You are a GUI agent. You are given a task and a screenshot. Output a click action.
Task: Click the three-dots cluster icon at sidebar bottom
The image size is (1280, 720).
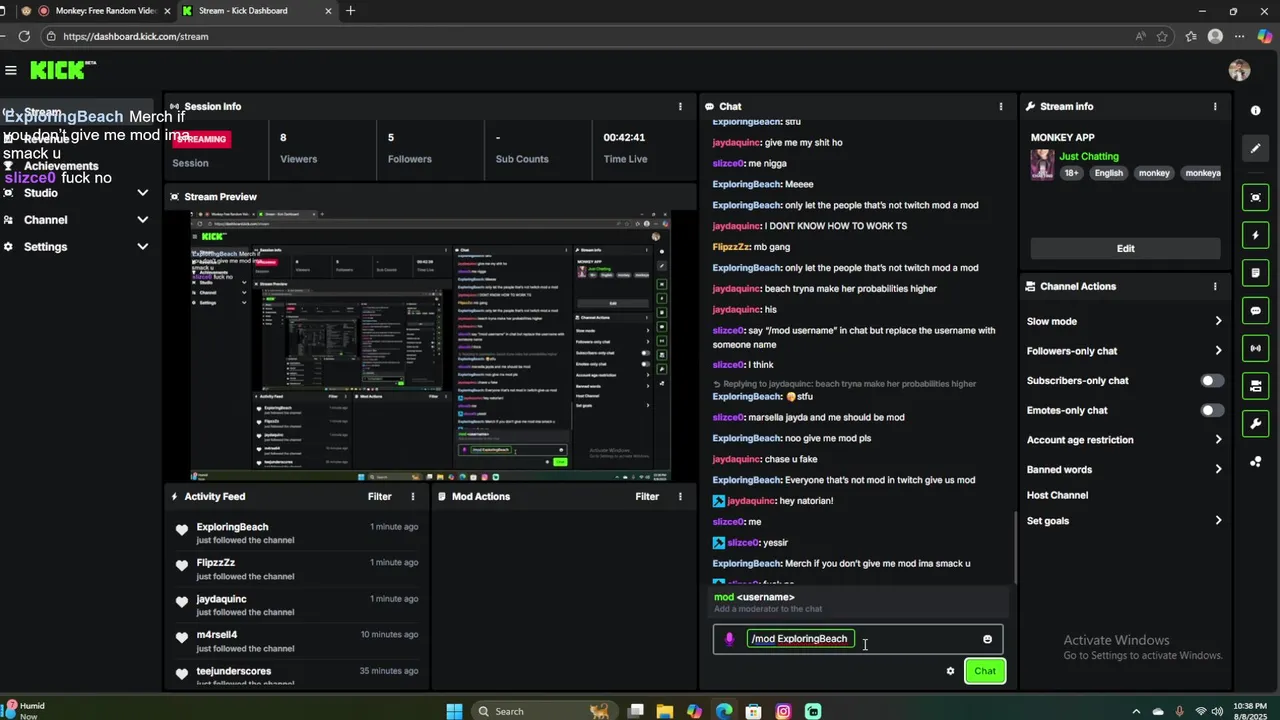coord(1256,461)
